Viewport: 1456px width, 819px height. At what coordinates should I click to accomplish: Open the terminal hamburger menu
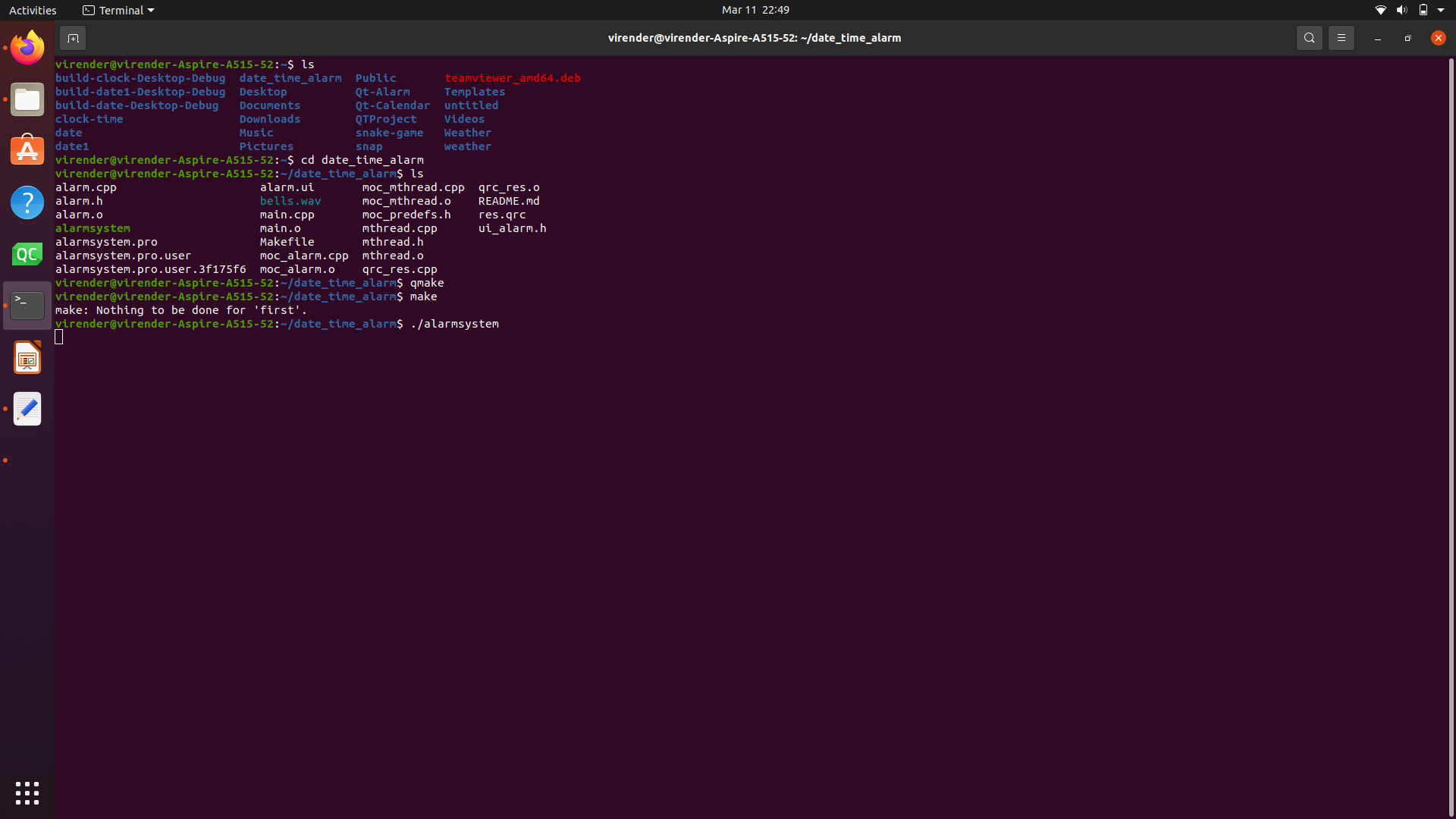tap(1341, 37)
